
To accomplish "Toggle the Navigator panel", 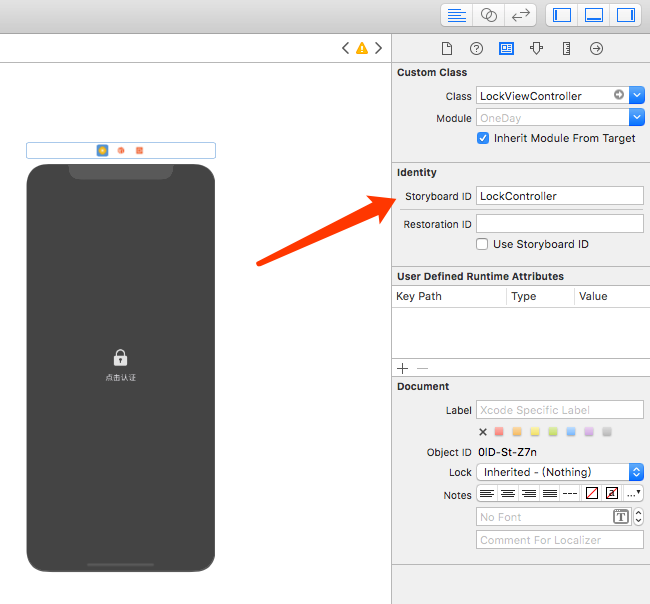I will (562, 15).
